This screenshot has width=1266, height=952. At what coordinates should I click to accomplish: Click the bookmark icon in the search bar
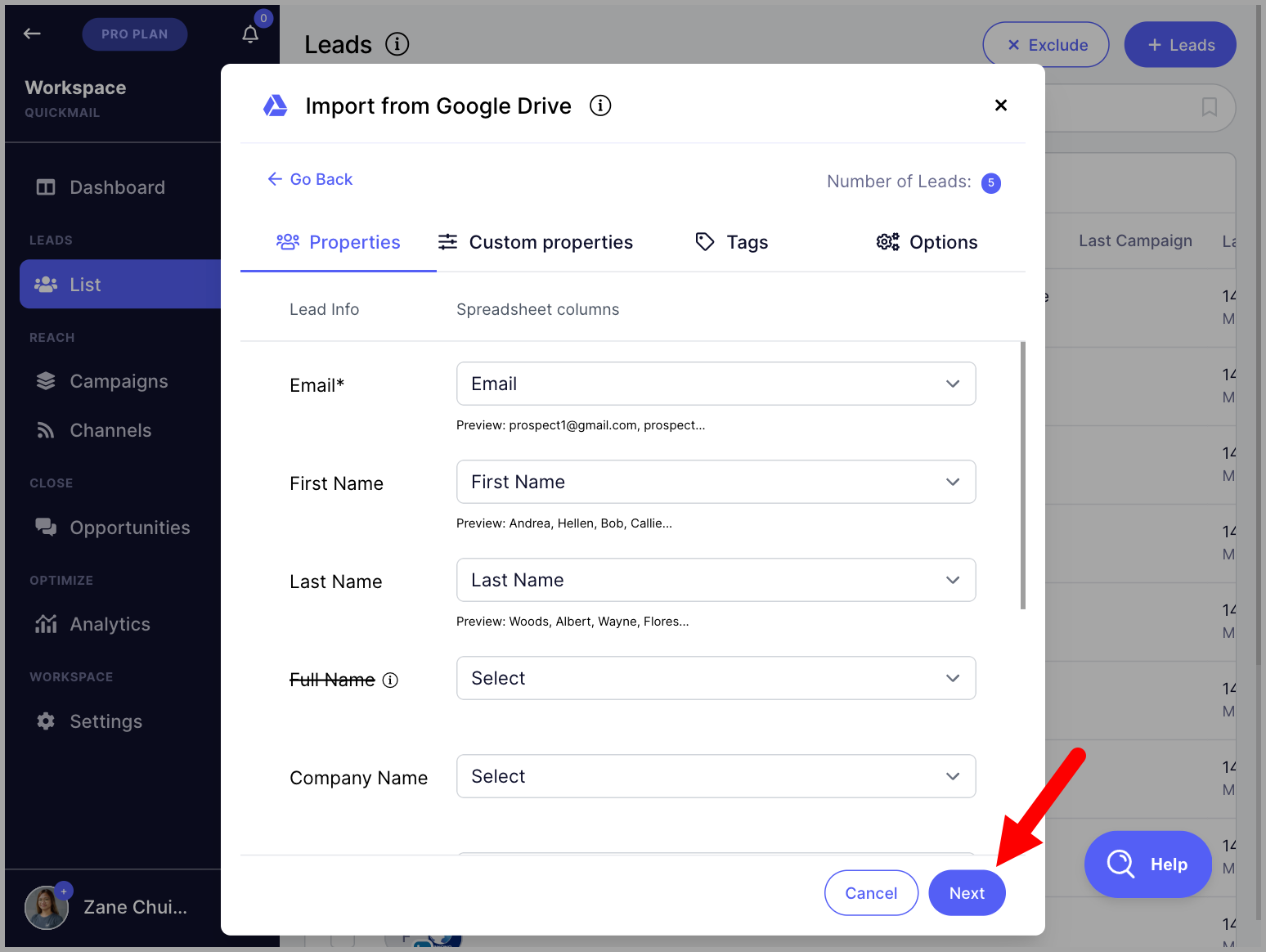point(1209,107)
